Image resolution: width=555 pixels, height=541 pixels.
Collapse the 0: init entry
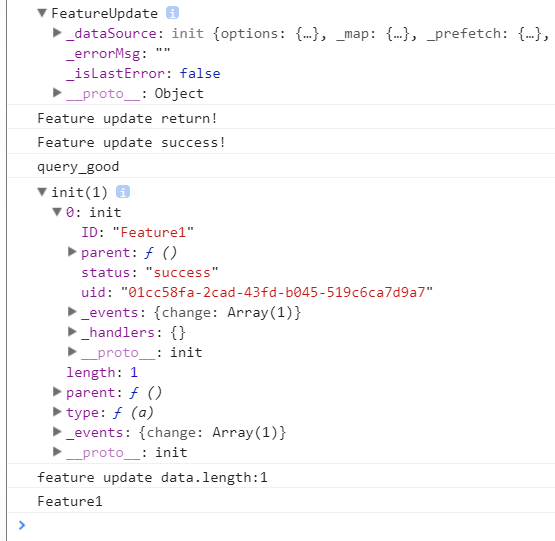click(57, 212)
